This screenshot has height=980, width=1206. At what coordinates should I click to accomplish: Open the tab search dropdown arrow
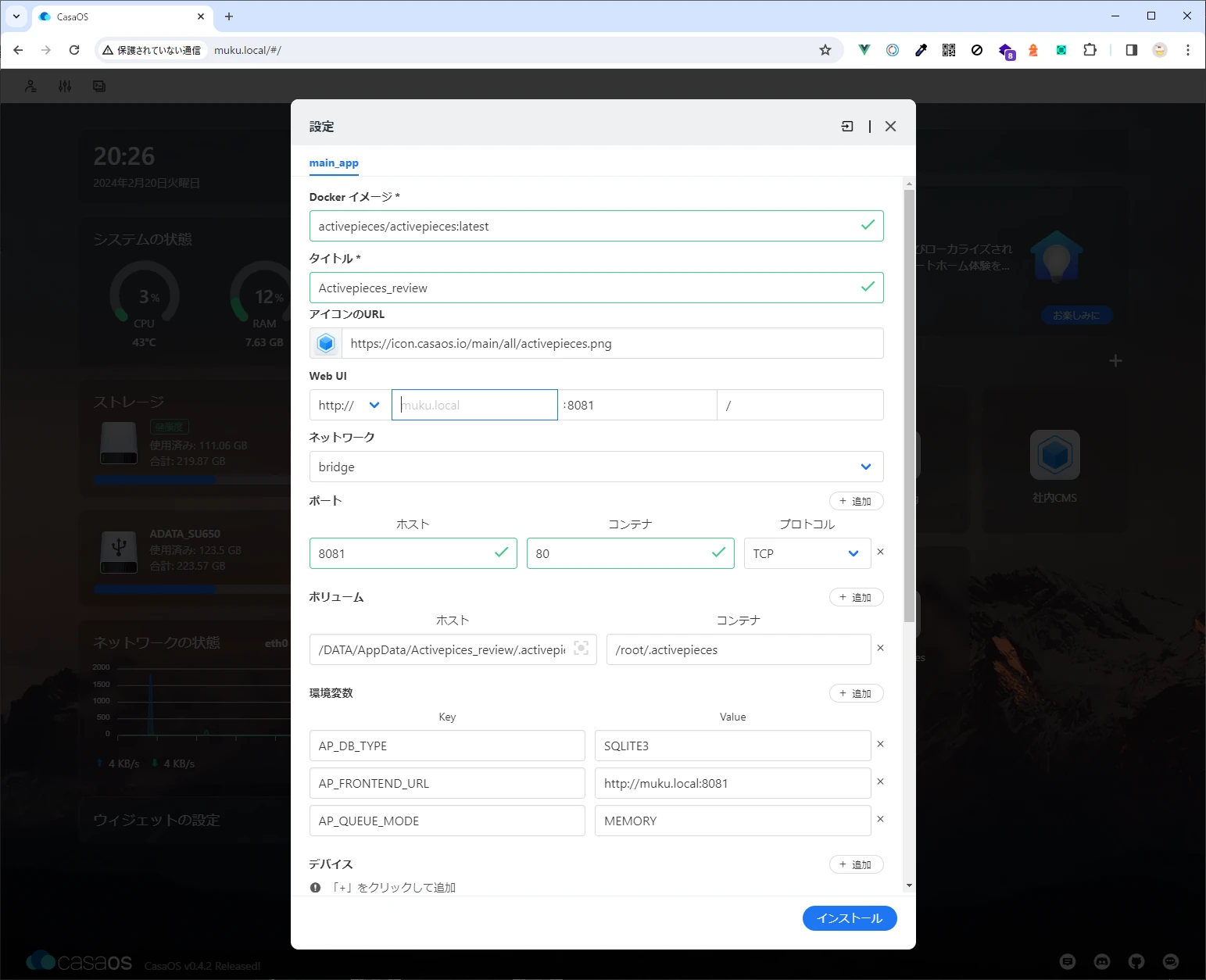point(16,16)
